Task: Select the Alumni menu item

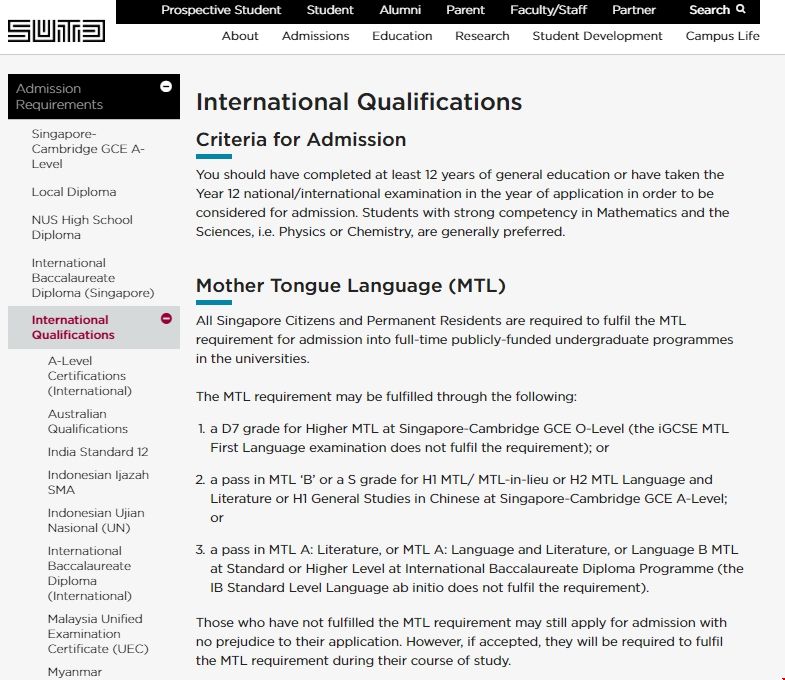Action: point(400,10)
